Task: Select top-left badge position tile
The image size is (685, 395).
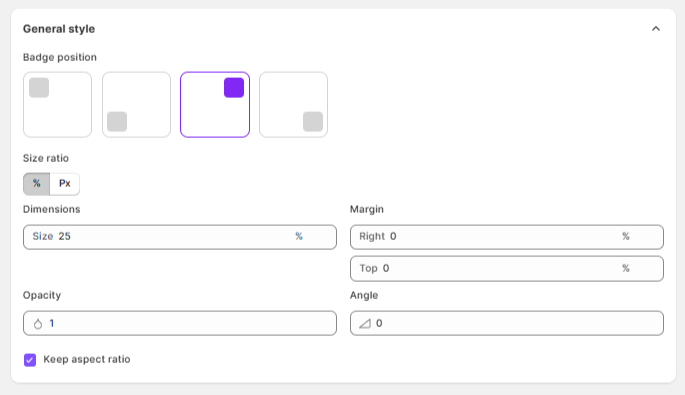Action: coord(57,105)
